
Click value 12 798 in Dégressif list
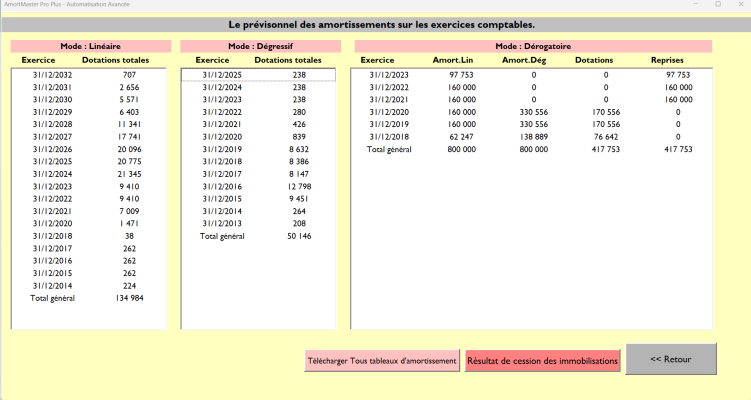click(x=299, y=186)
